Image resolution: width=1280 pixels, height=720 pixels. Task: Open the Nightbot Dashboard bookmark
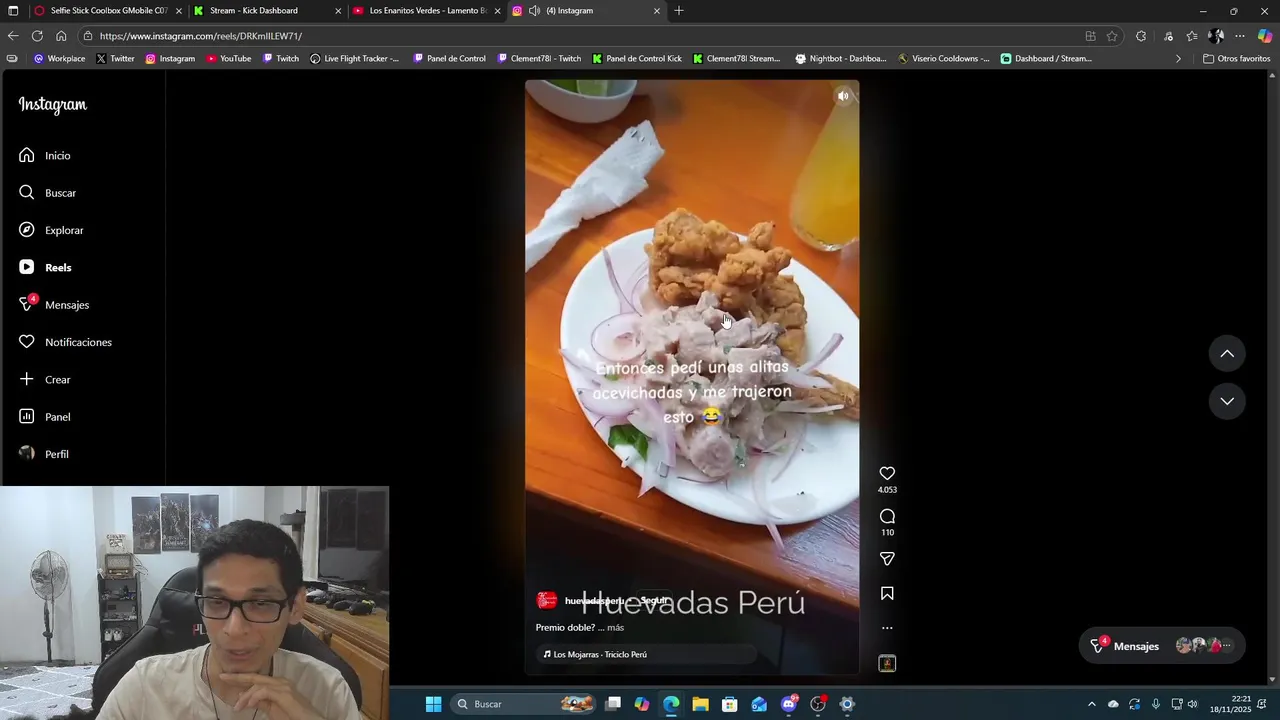point(840,59)
